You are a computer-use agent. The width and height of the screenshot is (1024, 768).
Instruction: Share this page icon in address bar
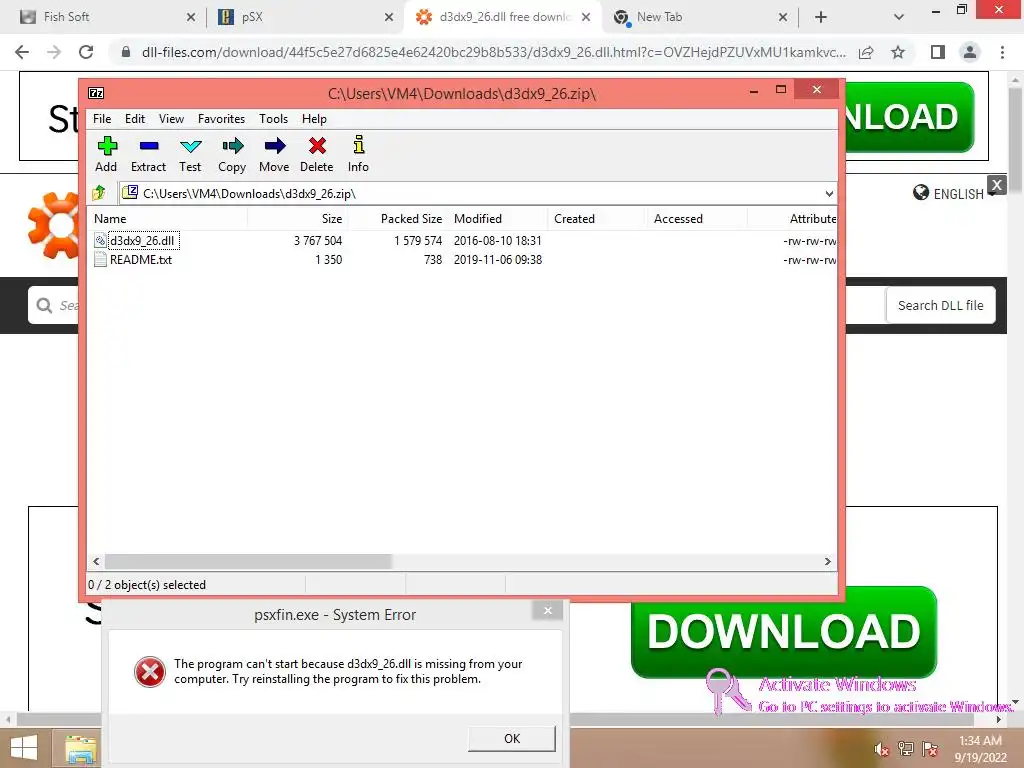tap(866, 52)
